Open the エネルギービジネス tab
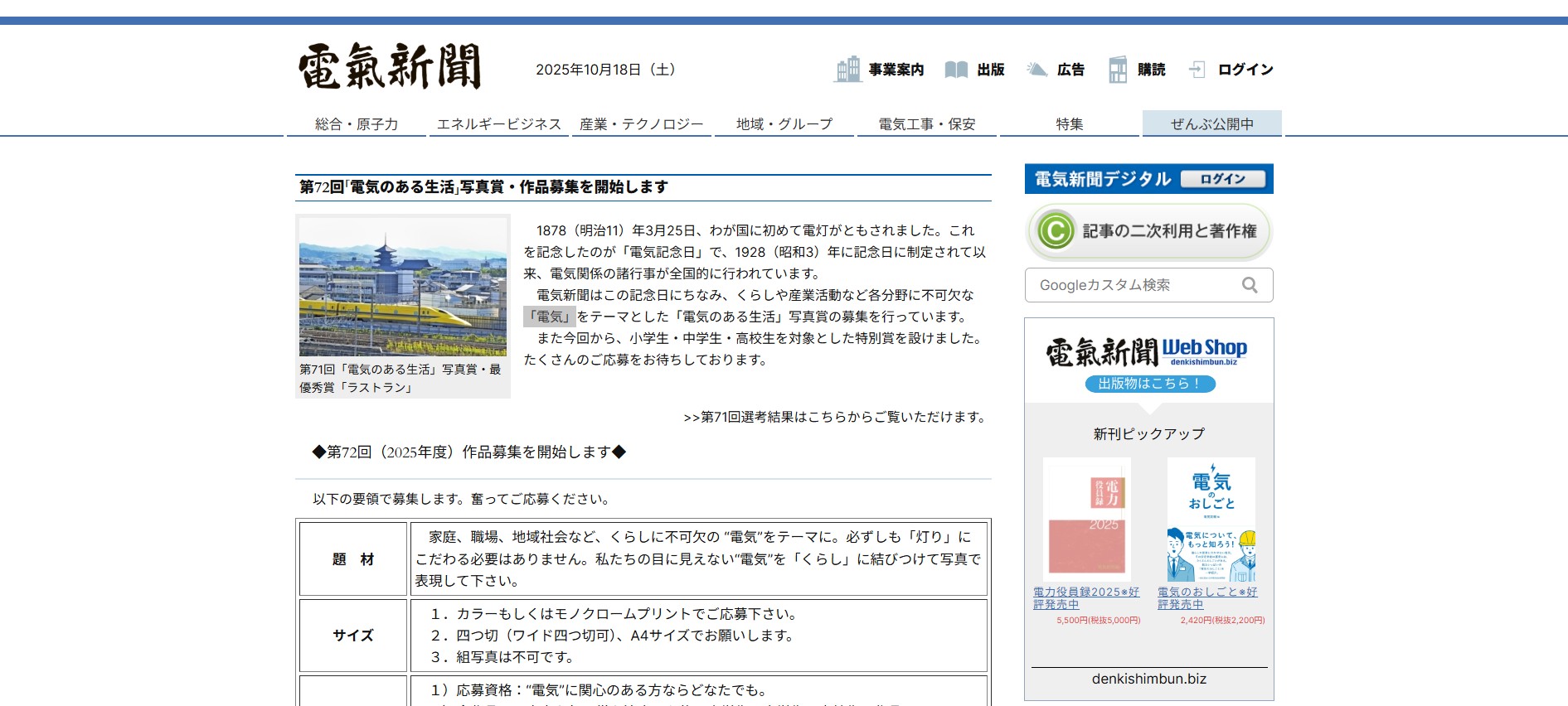Viewport: 1568px width, 706px height. pyautogui.click(x=499, y=124)
